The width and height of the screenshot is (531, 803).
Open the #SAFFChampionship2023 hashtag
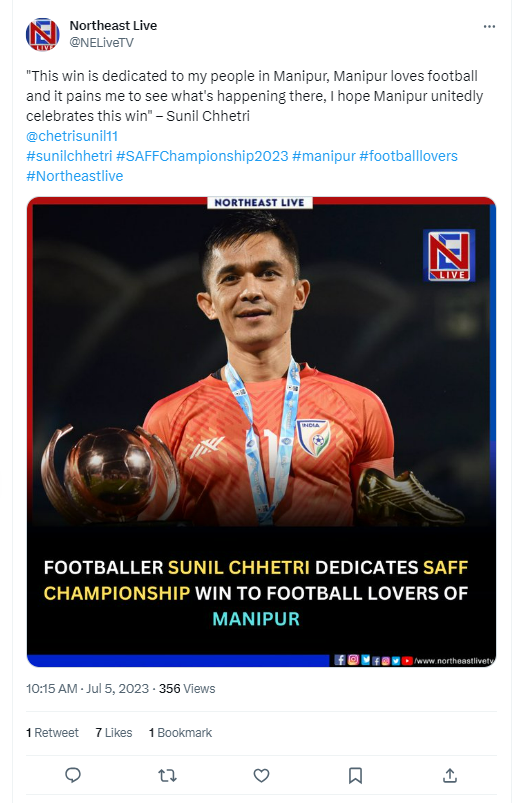(202, 156)
